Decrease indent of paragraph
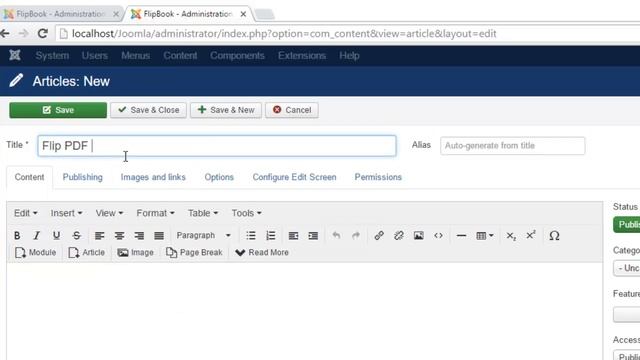Viewport: 640px width, 360px height. point(293,236)
